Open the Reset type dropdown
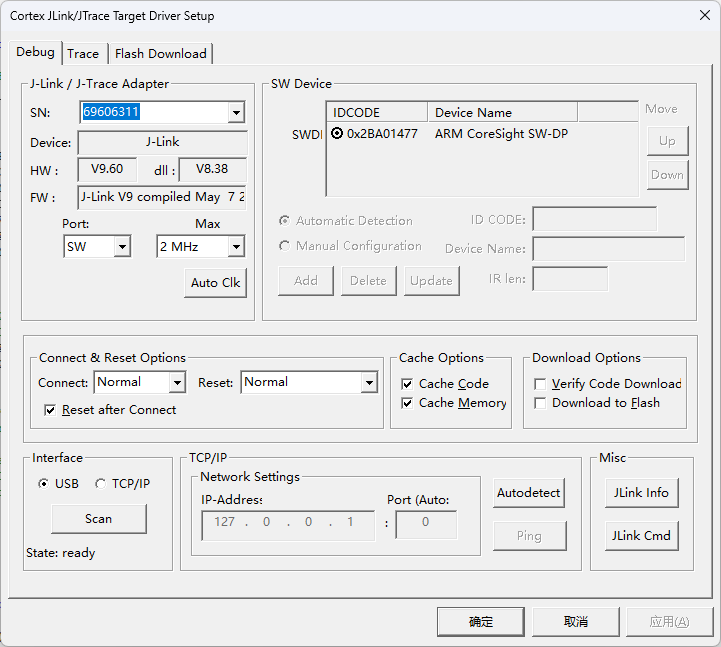 pyautogui.click(x=369, y=382)
